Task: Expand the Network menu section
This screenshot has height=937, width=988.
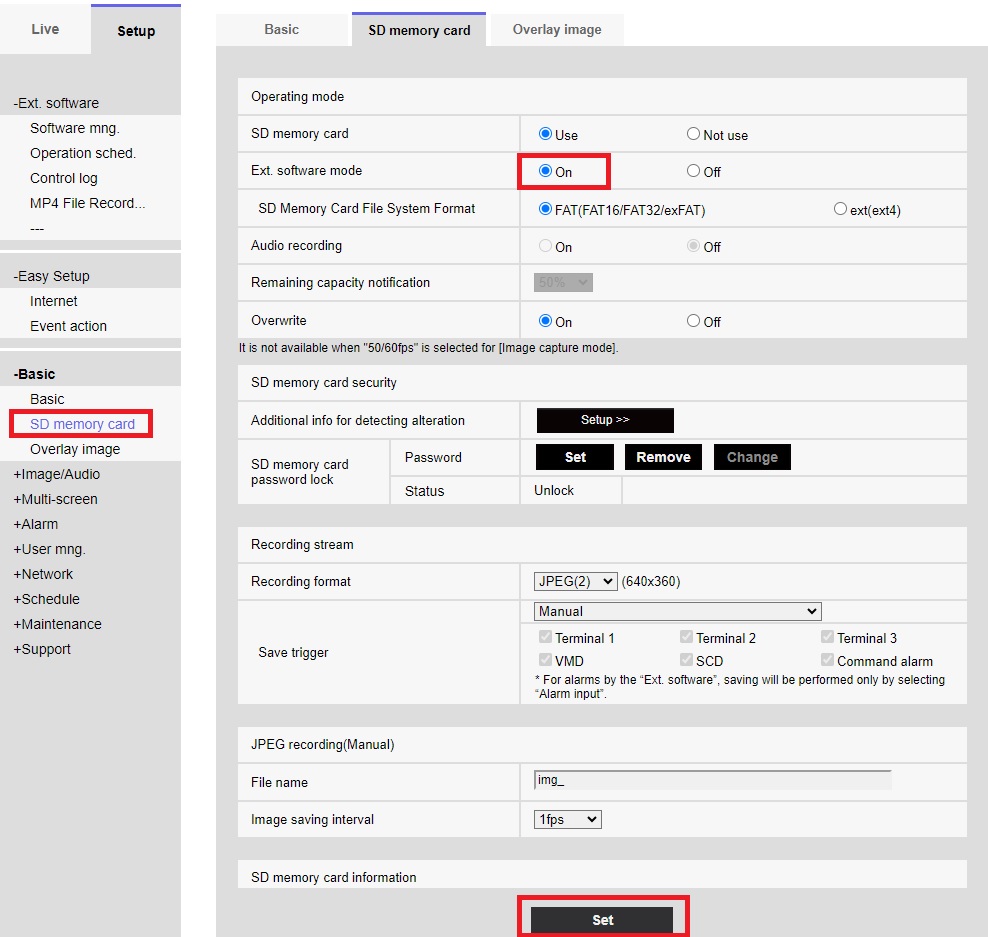Action: (43, 574)
